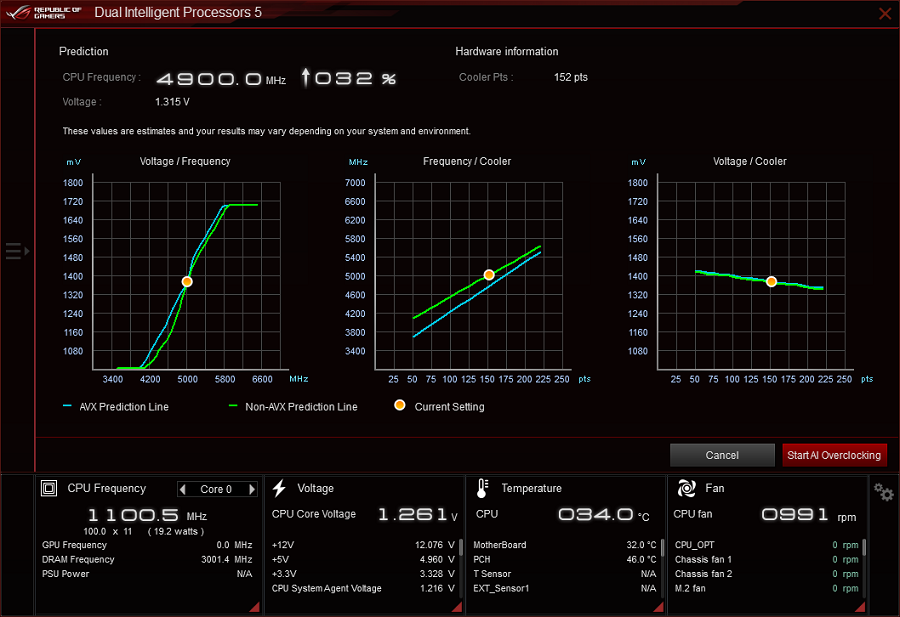Viewport: 900px width, 617px height.
Task: Click the estimates disclaimer text line
Action: click(x=266, y=131)
